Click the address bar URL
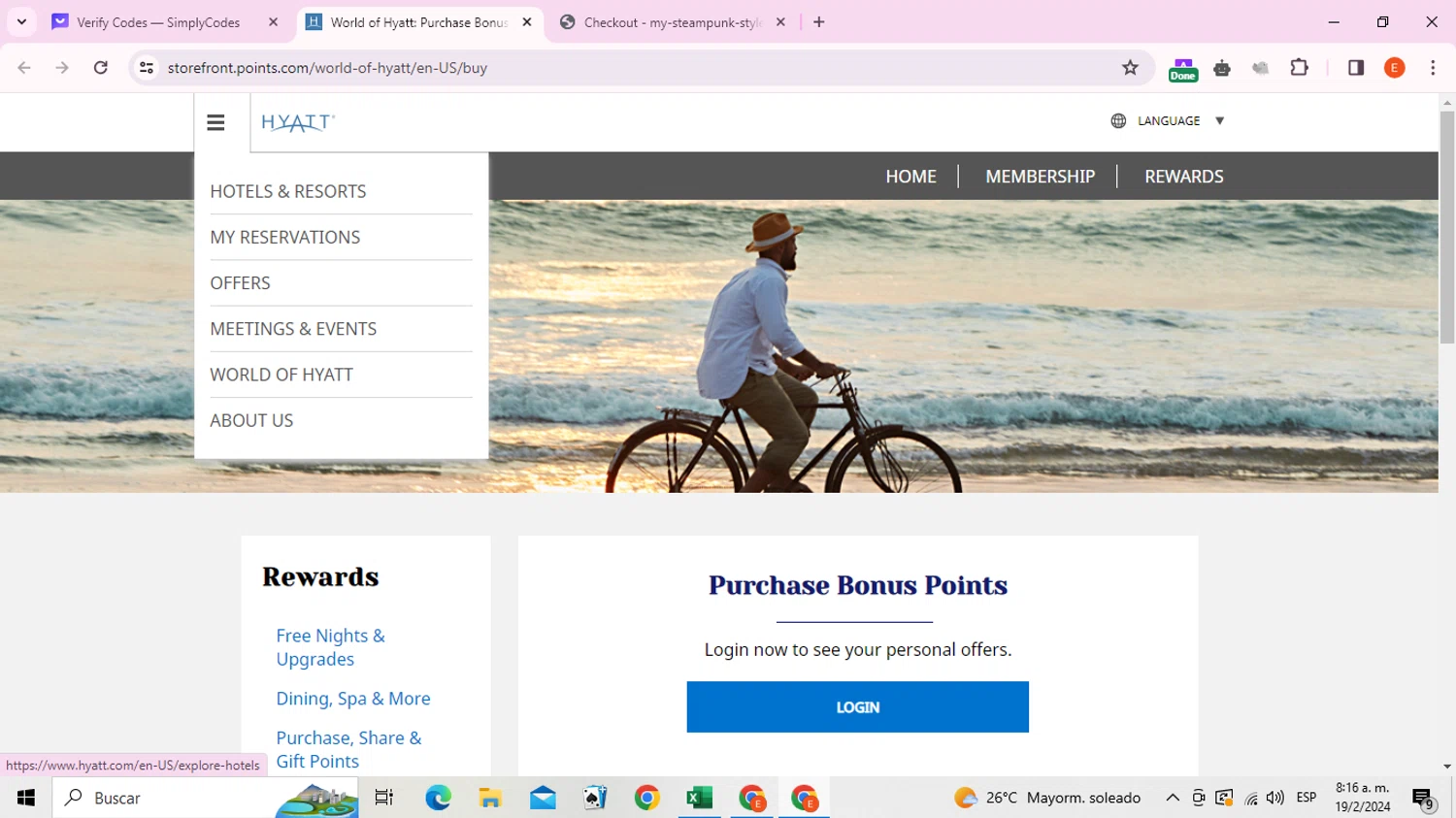 coord(327,68)
